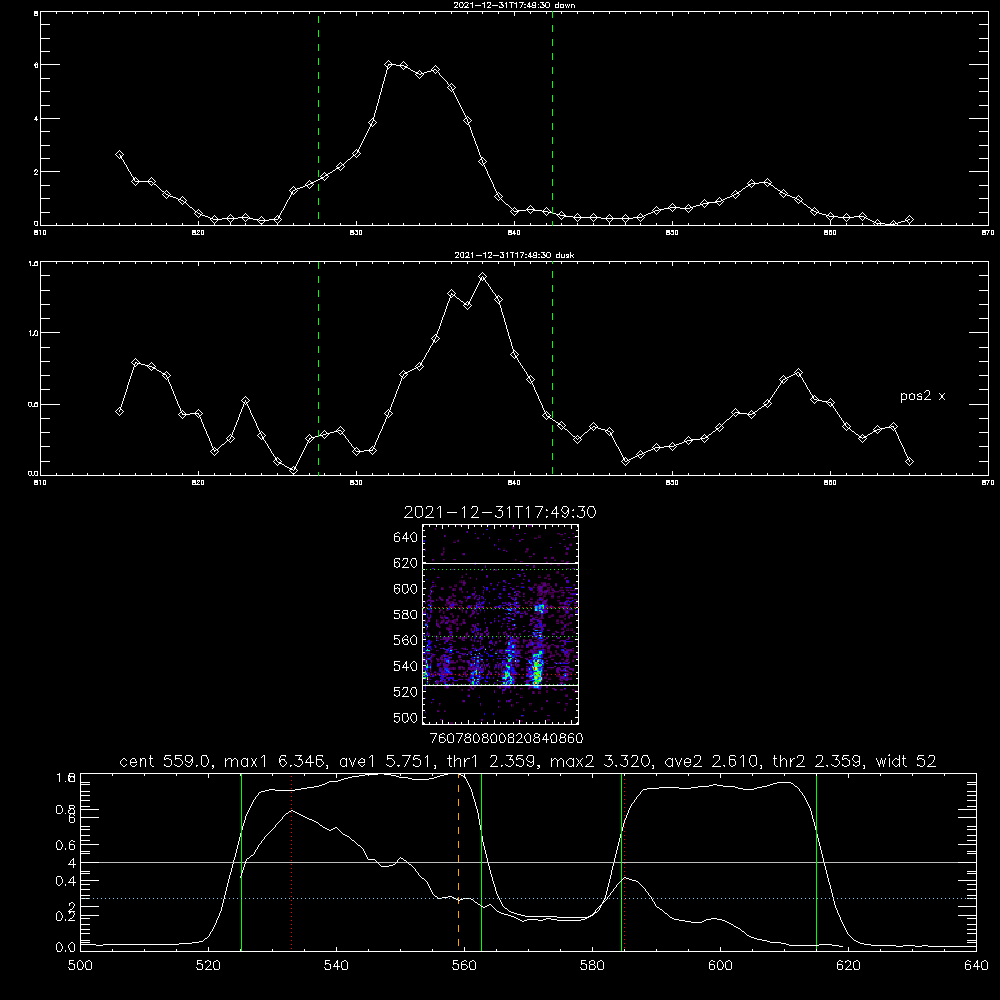Screen dimensions: 1000x1000
Task: Click the leftmost solid green vertical line in the bottom plot
Action: point(241,861)
